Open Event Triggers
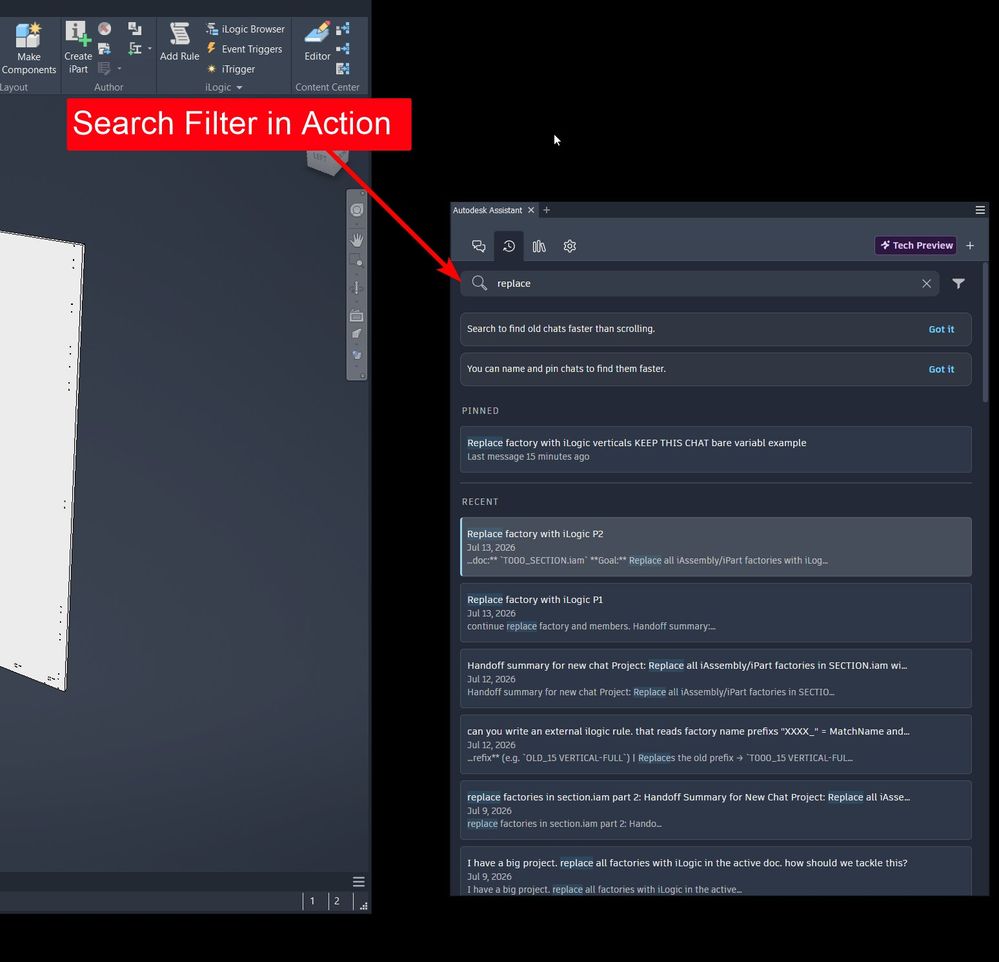Screen dimensions: 999x962 [245, 48]
